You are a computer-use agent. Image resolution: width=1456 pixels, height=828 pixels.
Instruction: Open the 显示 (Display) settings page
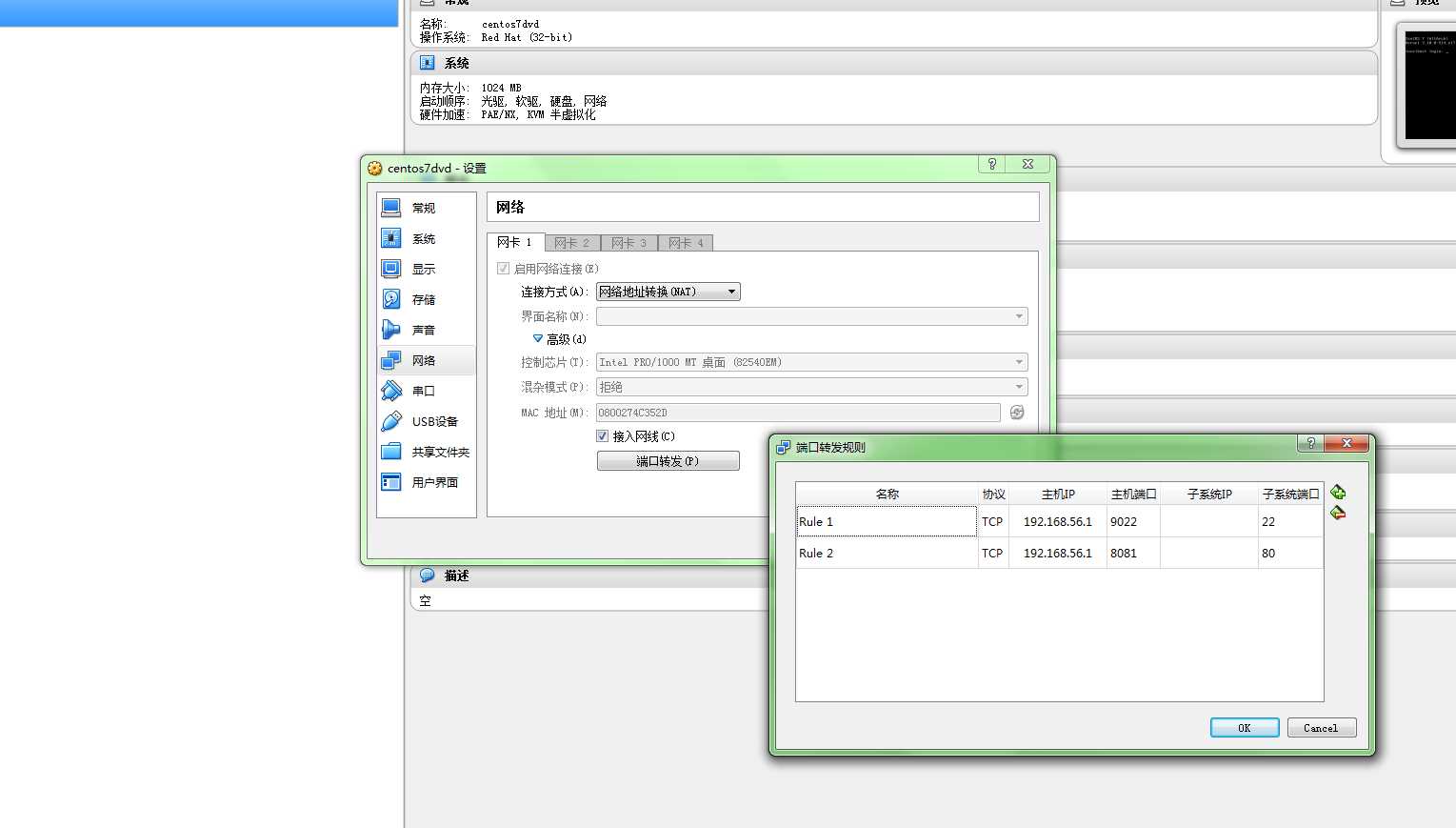(x=426, y=269)
